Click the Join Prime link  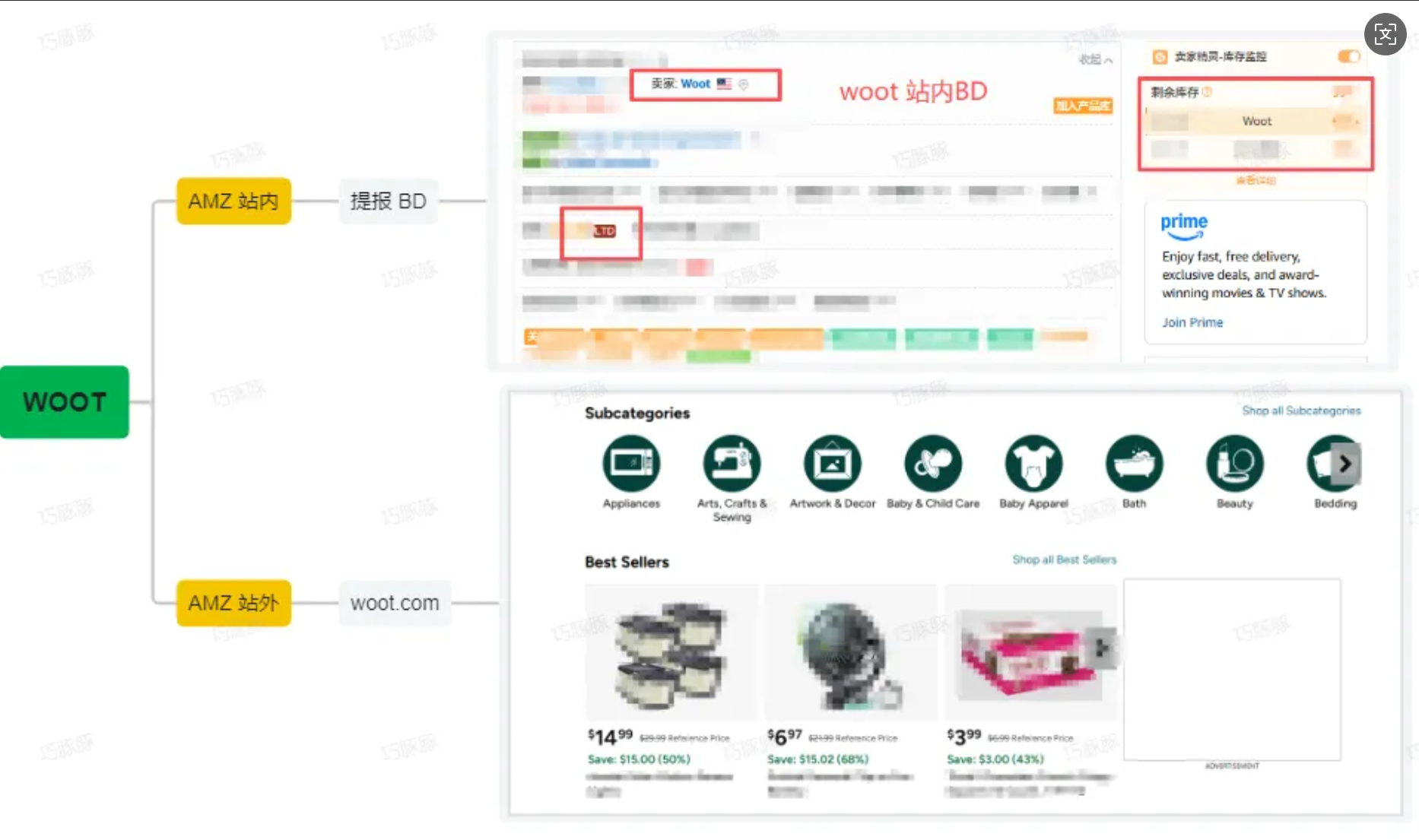click(1192, 322)
